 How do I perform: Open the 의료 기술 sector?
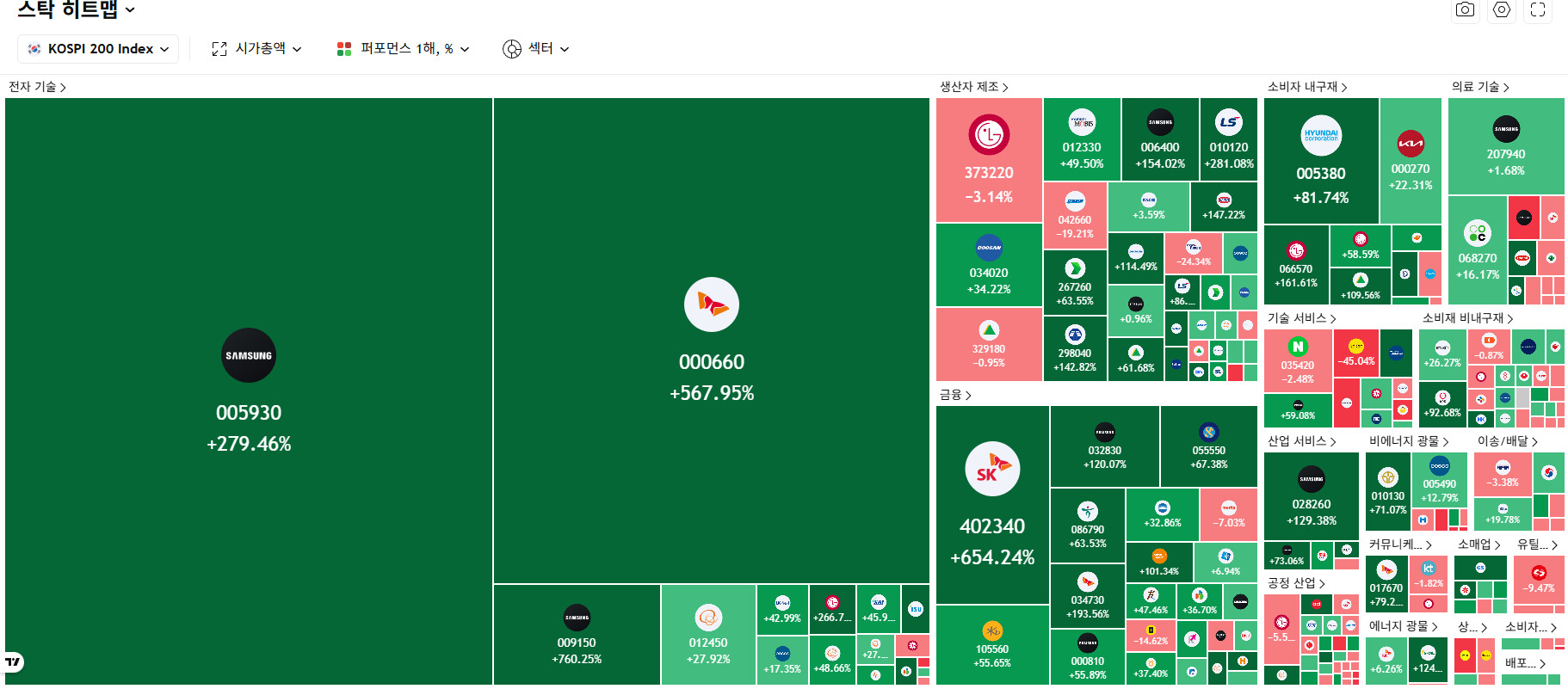tap(1480, 87)
